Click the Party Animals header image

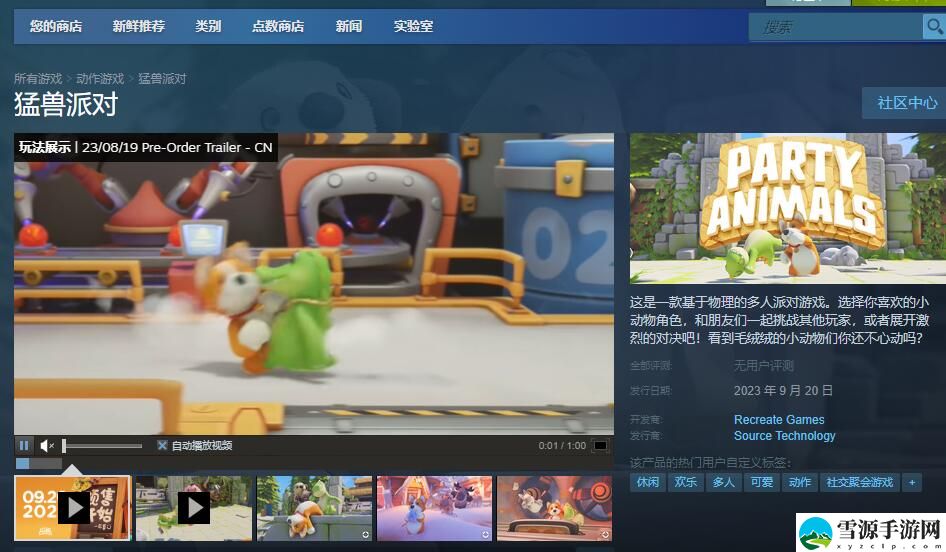point(788,208)
